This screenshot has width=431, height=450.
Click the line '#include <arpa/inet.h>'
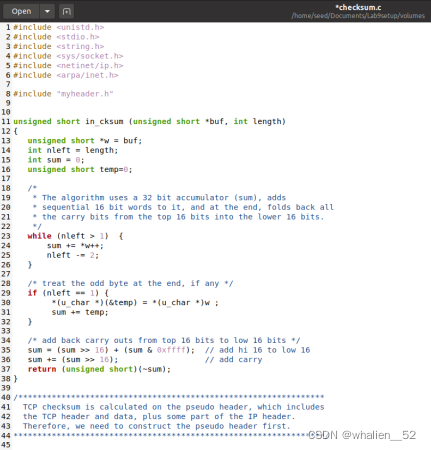coord(66,75)
